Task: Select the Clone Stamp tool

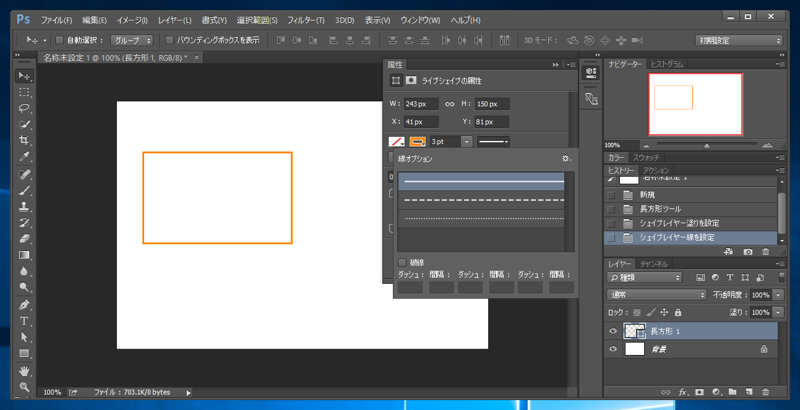Action: click(24, 207)
